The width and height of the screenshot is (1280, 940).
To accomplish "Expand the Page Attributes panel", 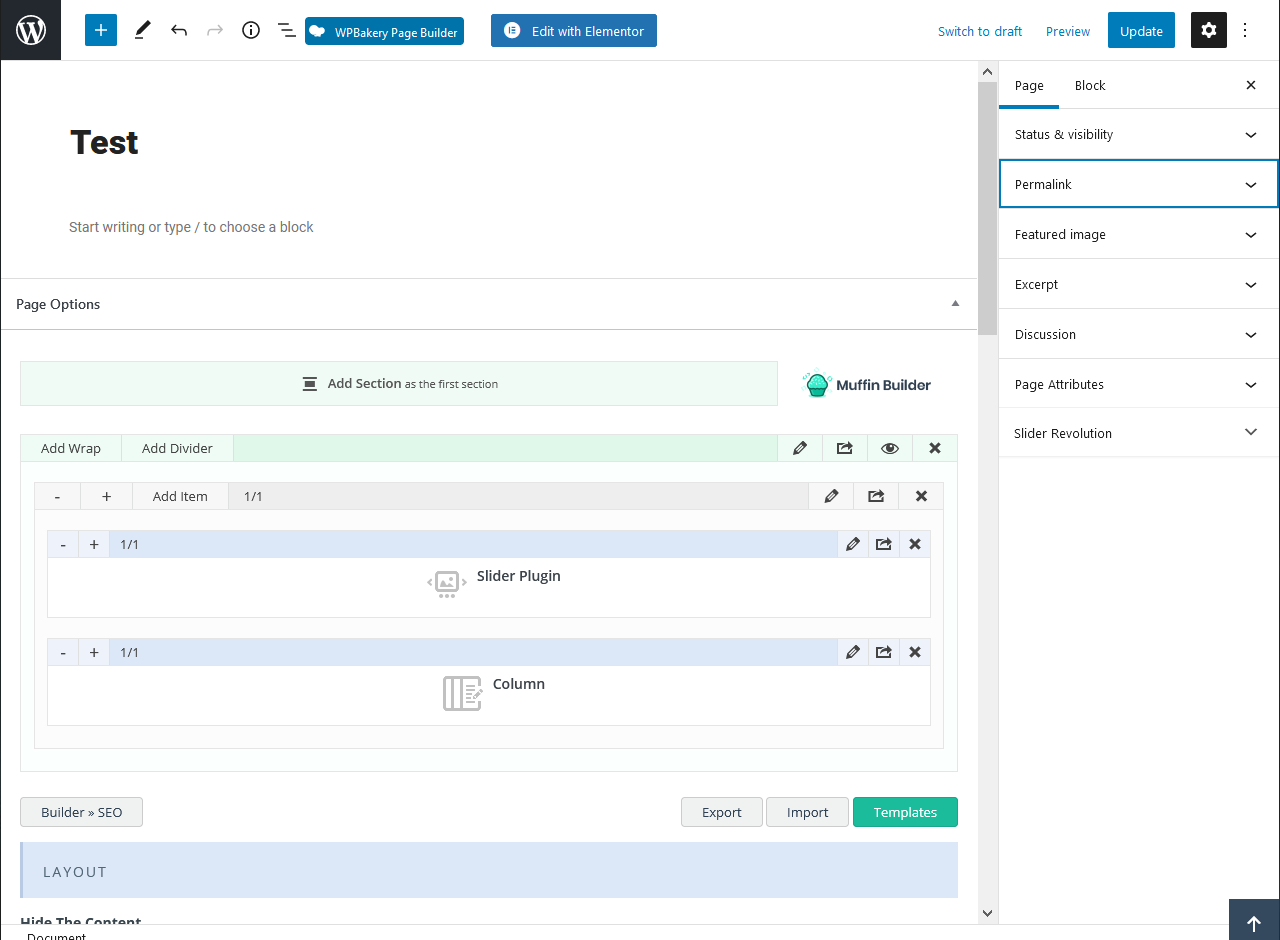I will (1139, 384).
